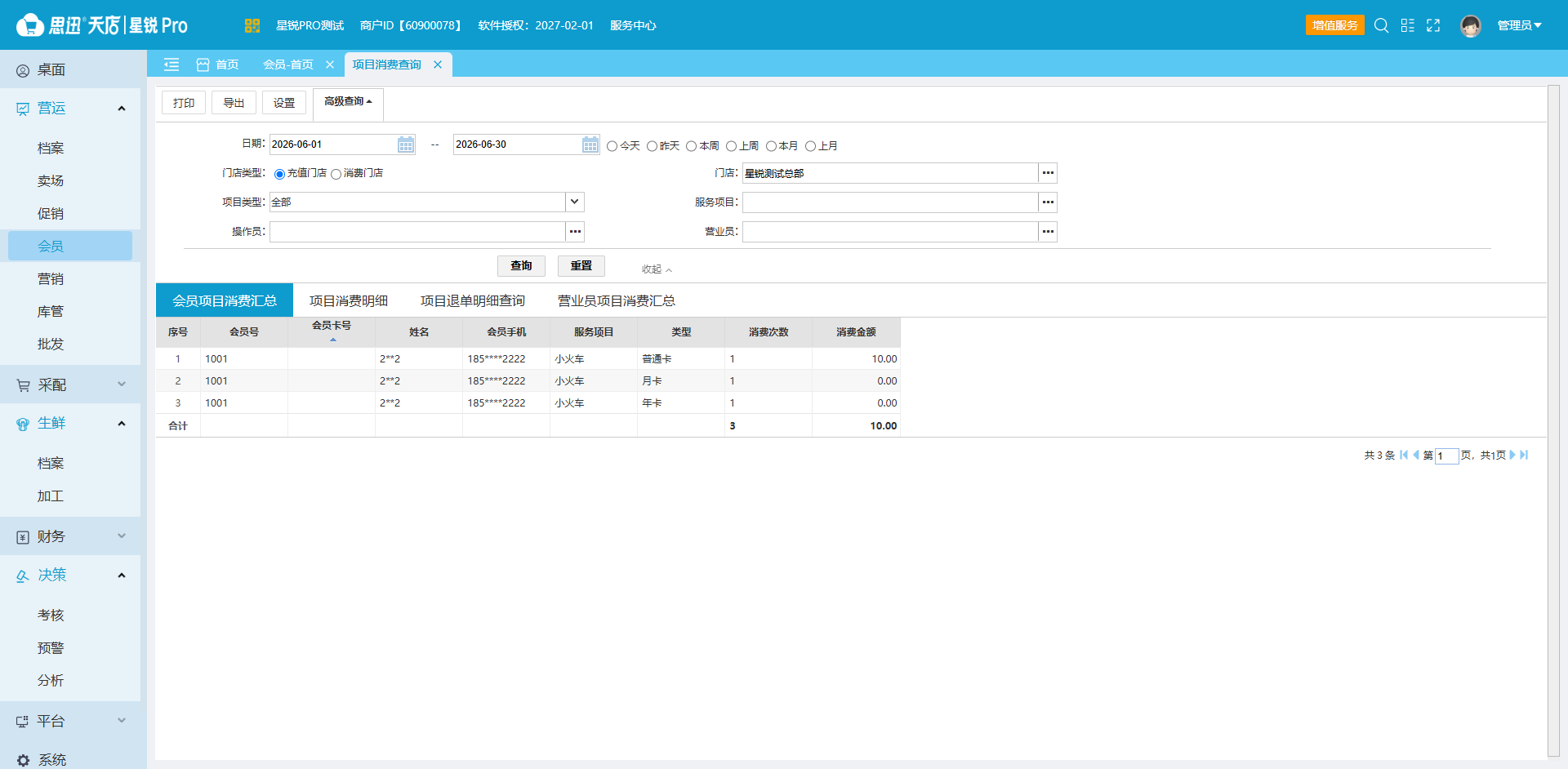Expand the 采配 sidebar section
Image resolution: width=1568 pixels, height=769 pixels.
coord(122,384)
